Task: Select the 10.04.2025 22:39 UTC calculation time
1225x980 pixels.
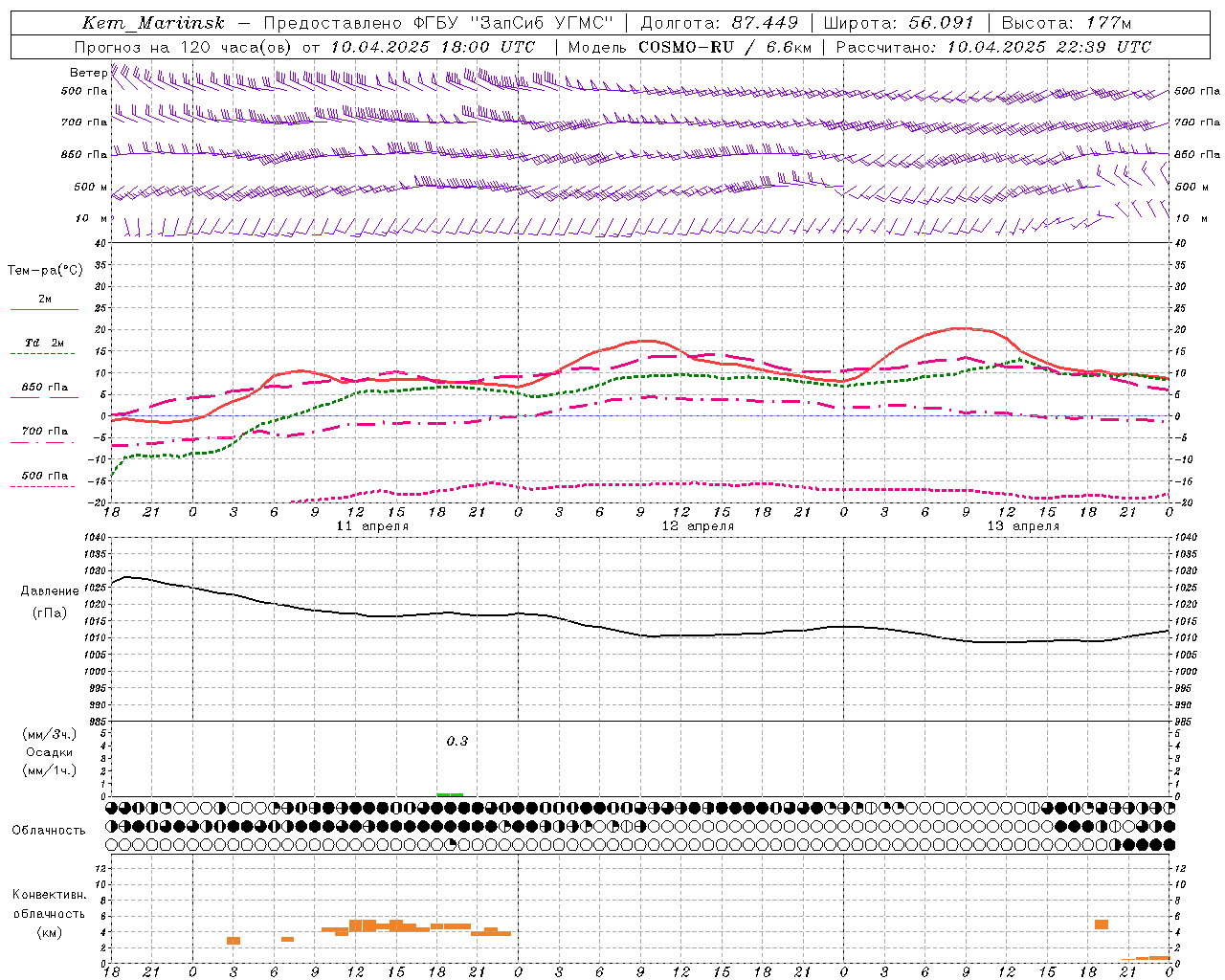Action: click(x=1049, y=47)
